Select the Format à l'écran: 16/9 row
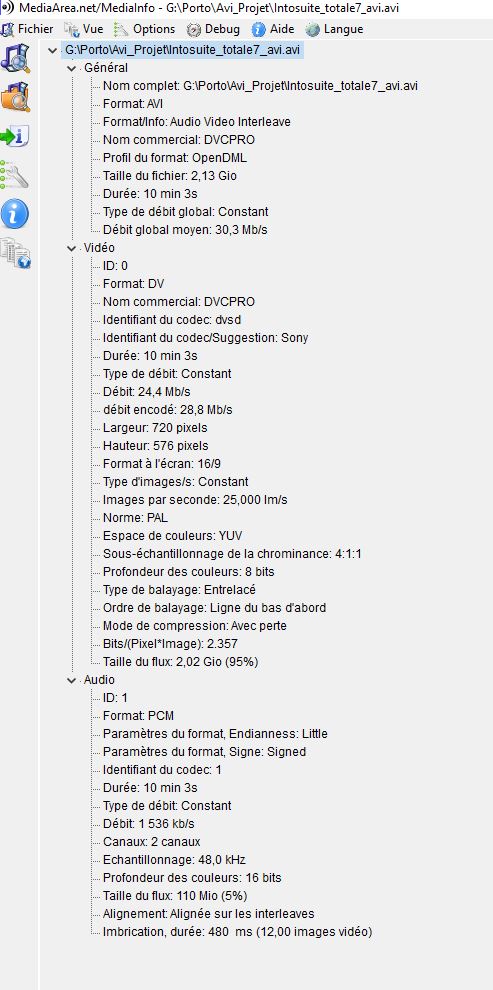 tap(162, 464)
